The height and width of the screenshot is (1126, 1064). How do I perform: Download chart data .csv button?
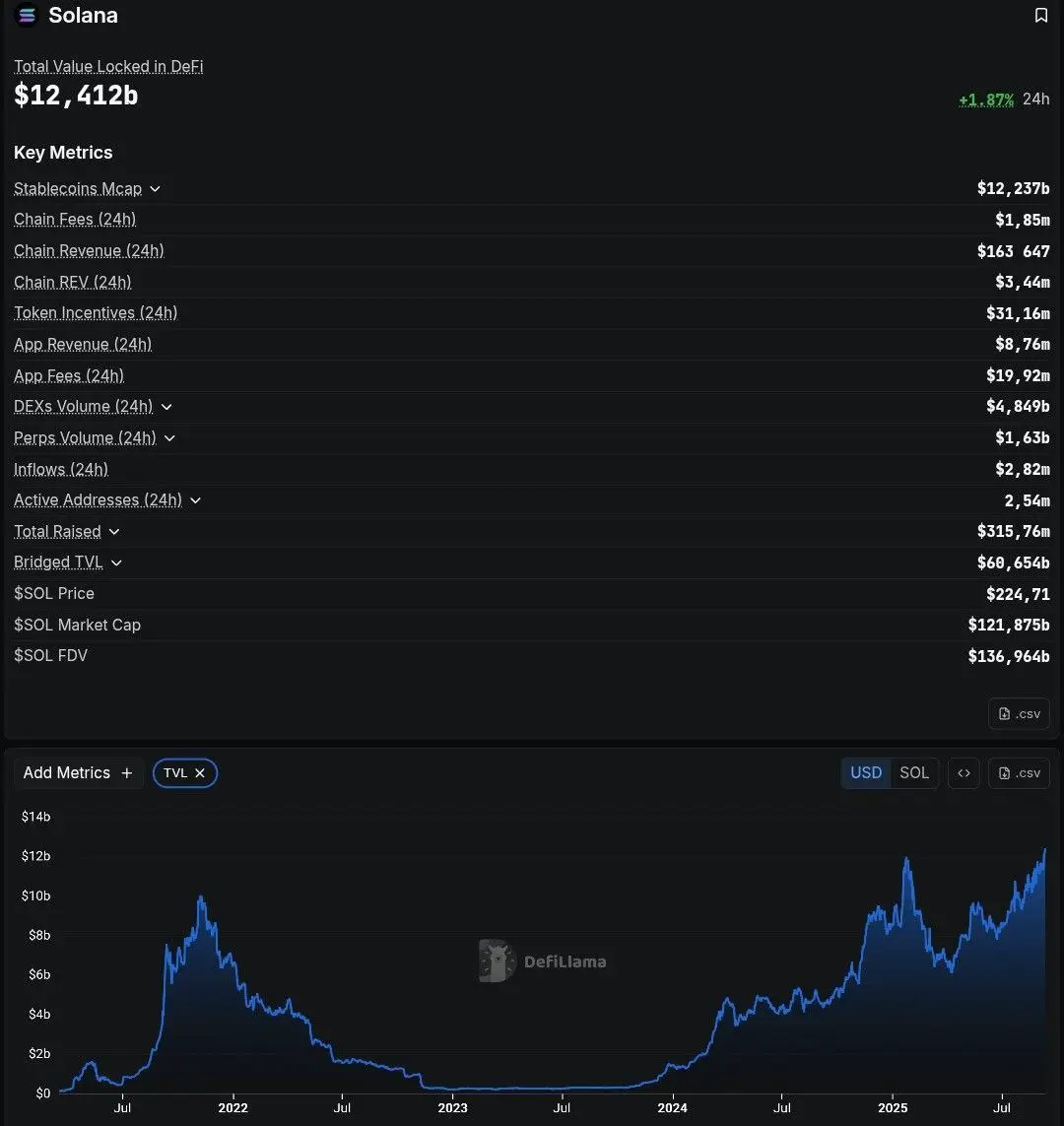pos(1019,772)
